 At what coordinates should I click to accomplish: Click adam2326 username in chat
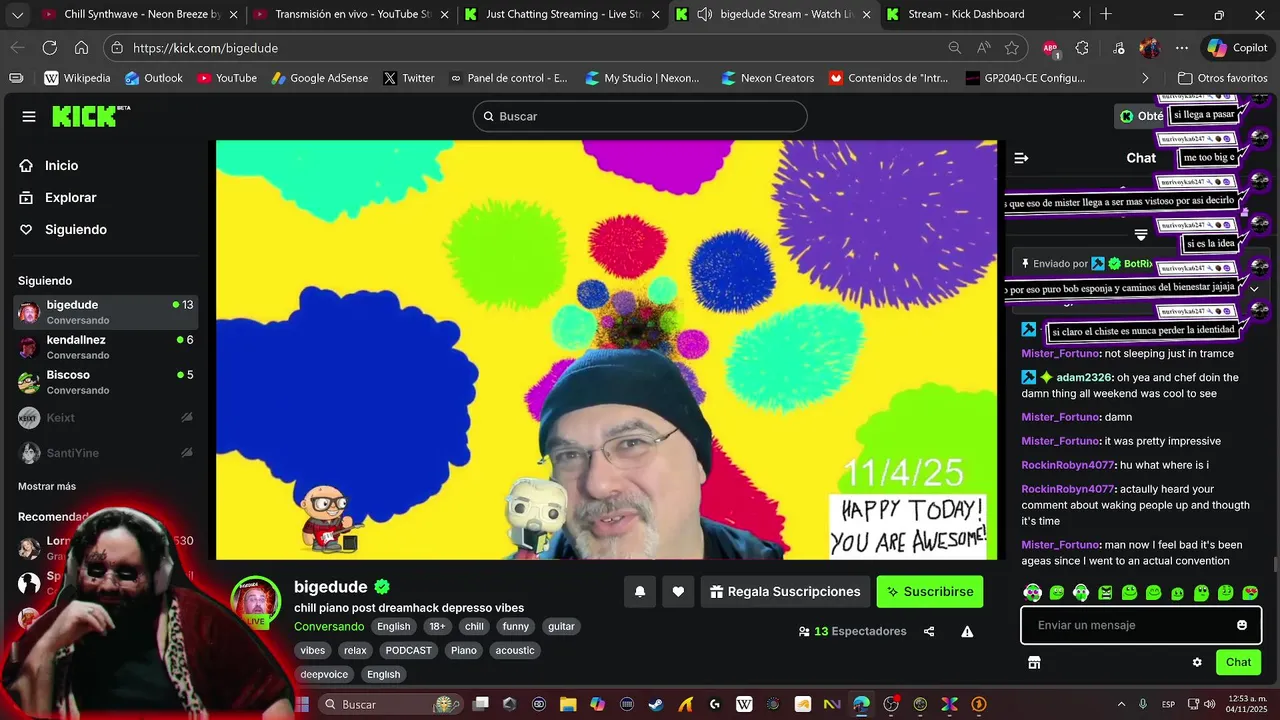coord(1084,378)
